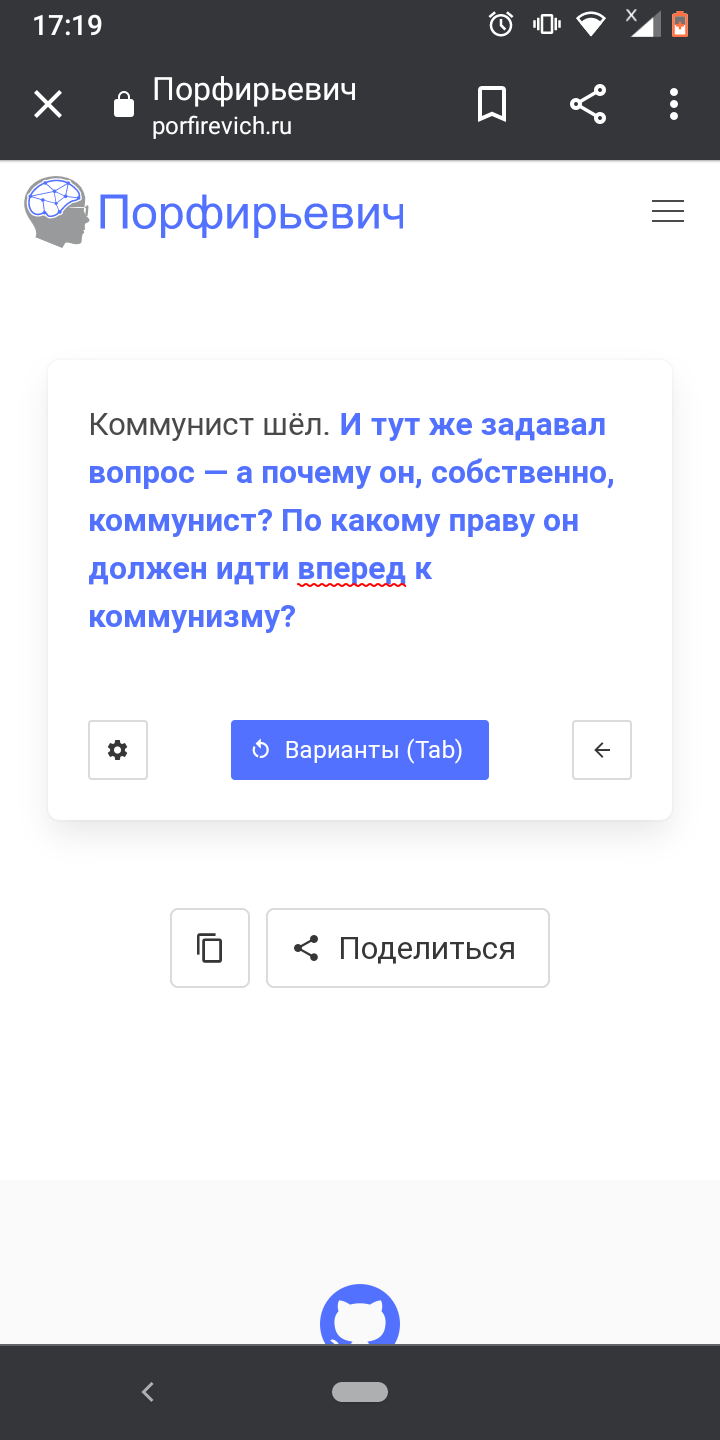Open the three-dot browser overflow menu
The height and width of the screenshot is (1440, 720).
click(674, 104)
